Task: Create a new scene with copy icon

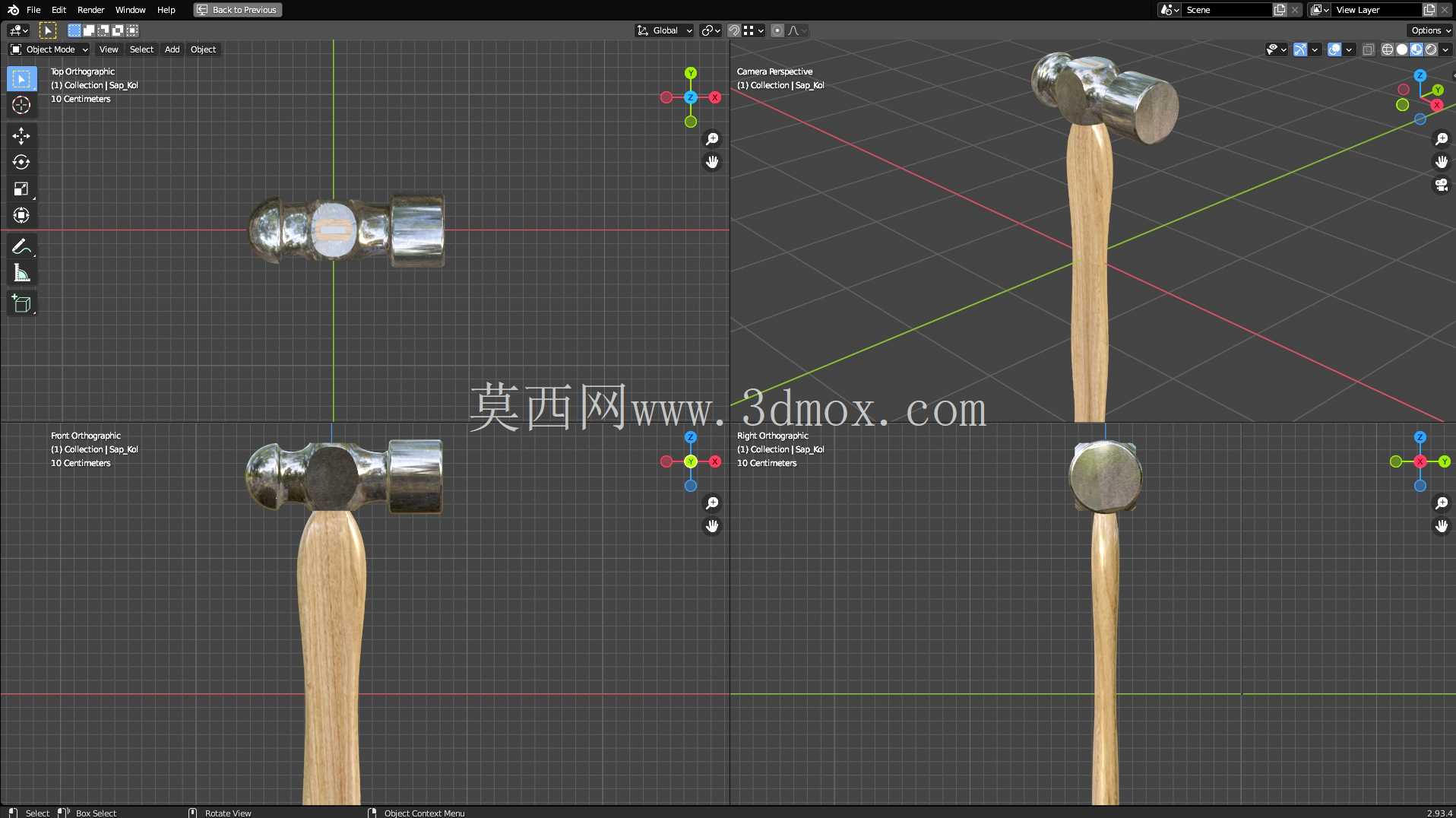Action: pyautogui.click(x=1280, y=10)
